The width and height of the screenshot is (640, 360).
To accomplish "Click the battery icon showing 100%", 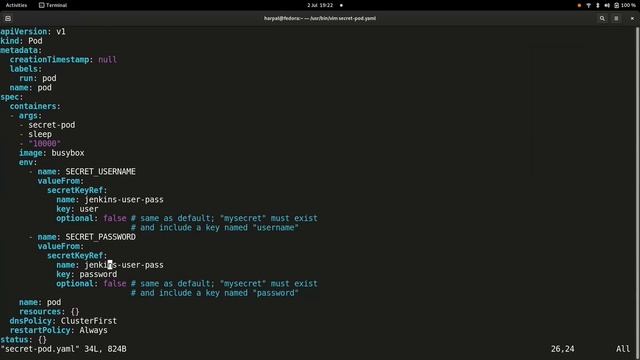I will pyautogui.click(x=616, y=5).
